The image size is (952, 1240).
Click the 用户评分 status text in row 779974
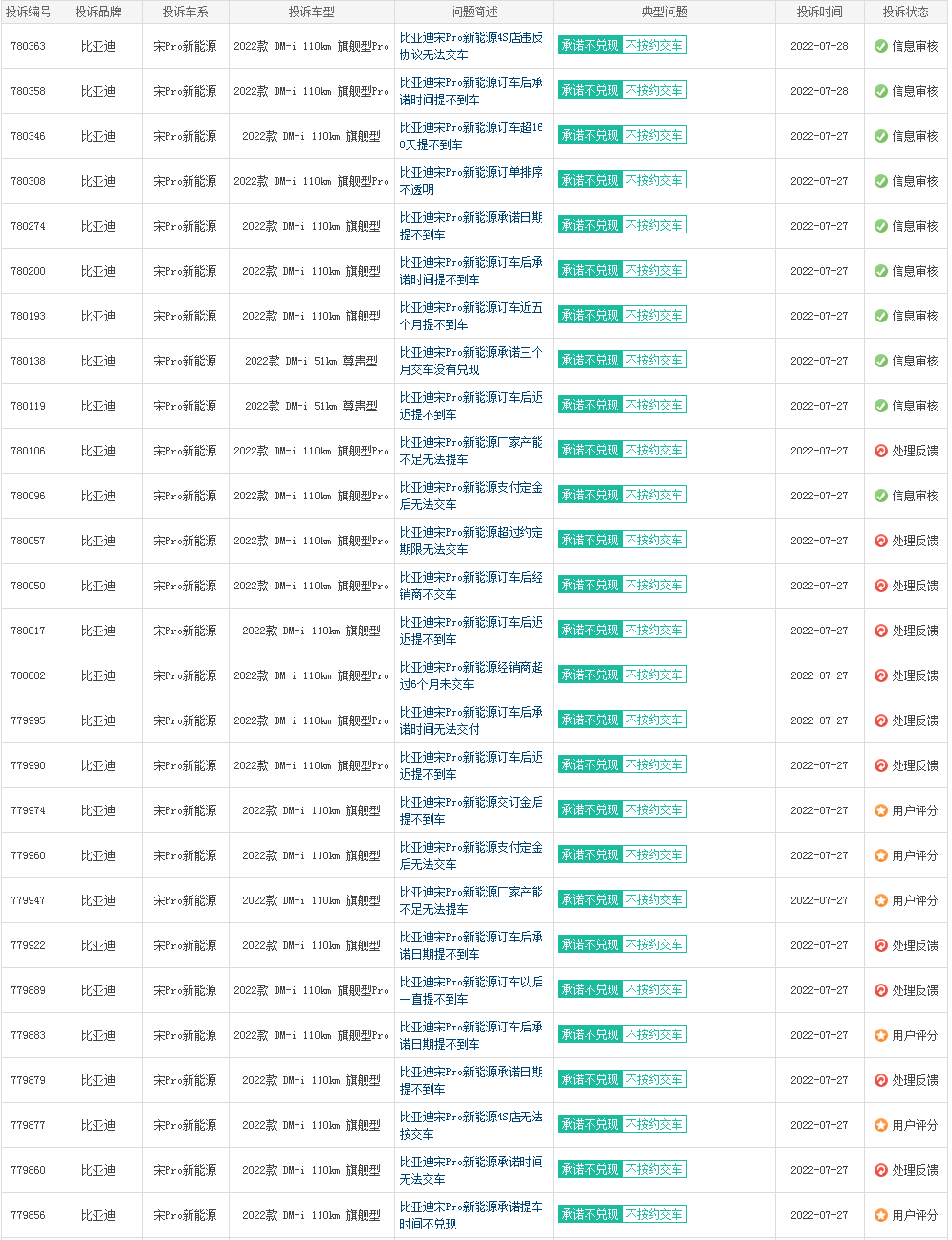click(915, 810)
